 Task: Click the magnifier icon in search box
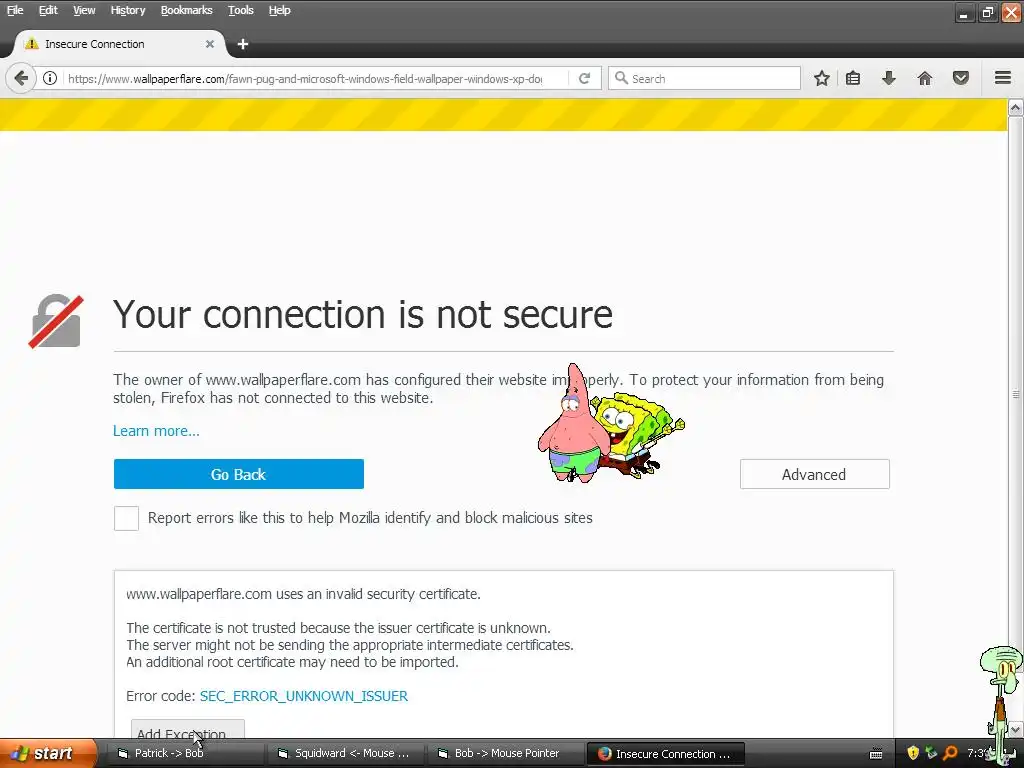click(x=621, y=78)
